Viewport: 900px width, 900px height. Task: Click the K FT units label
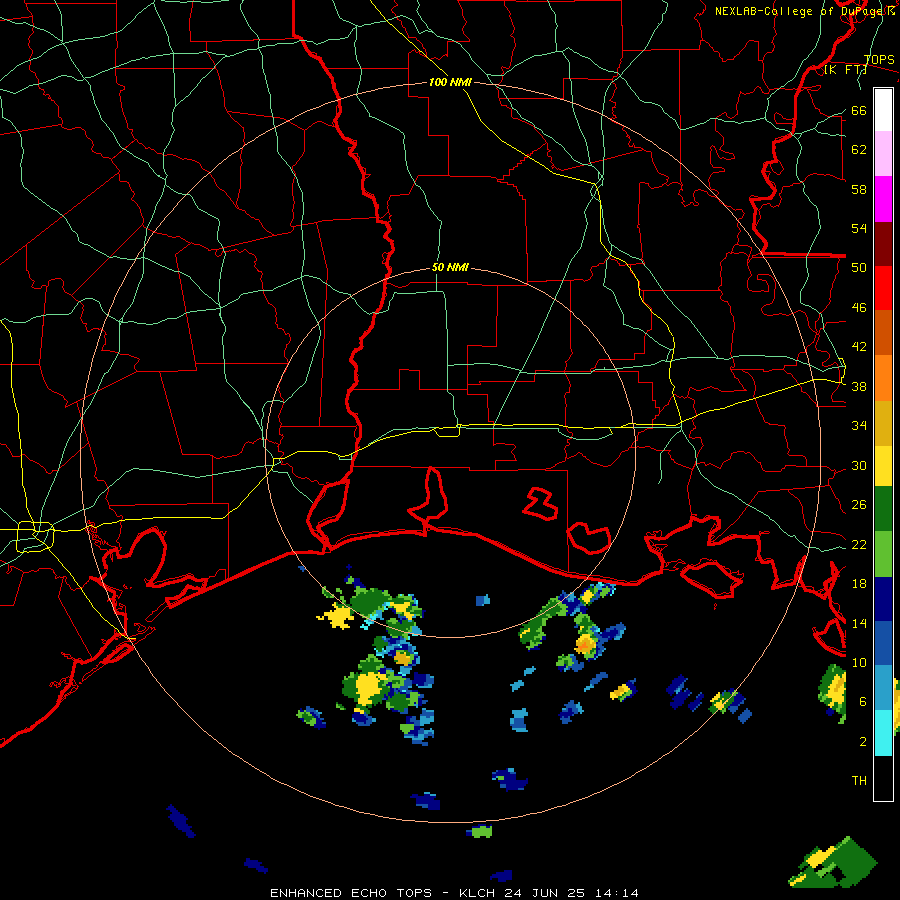845,70
